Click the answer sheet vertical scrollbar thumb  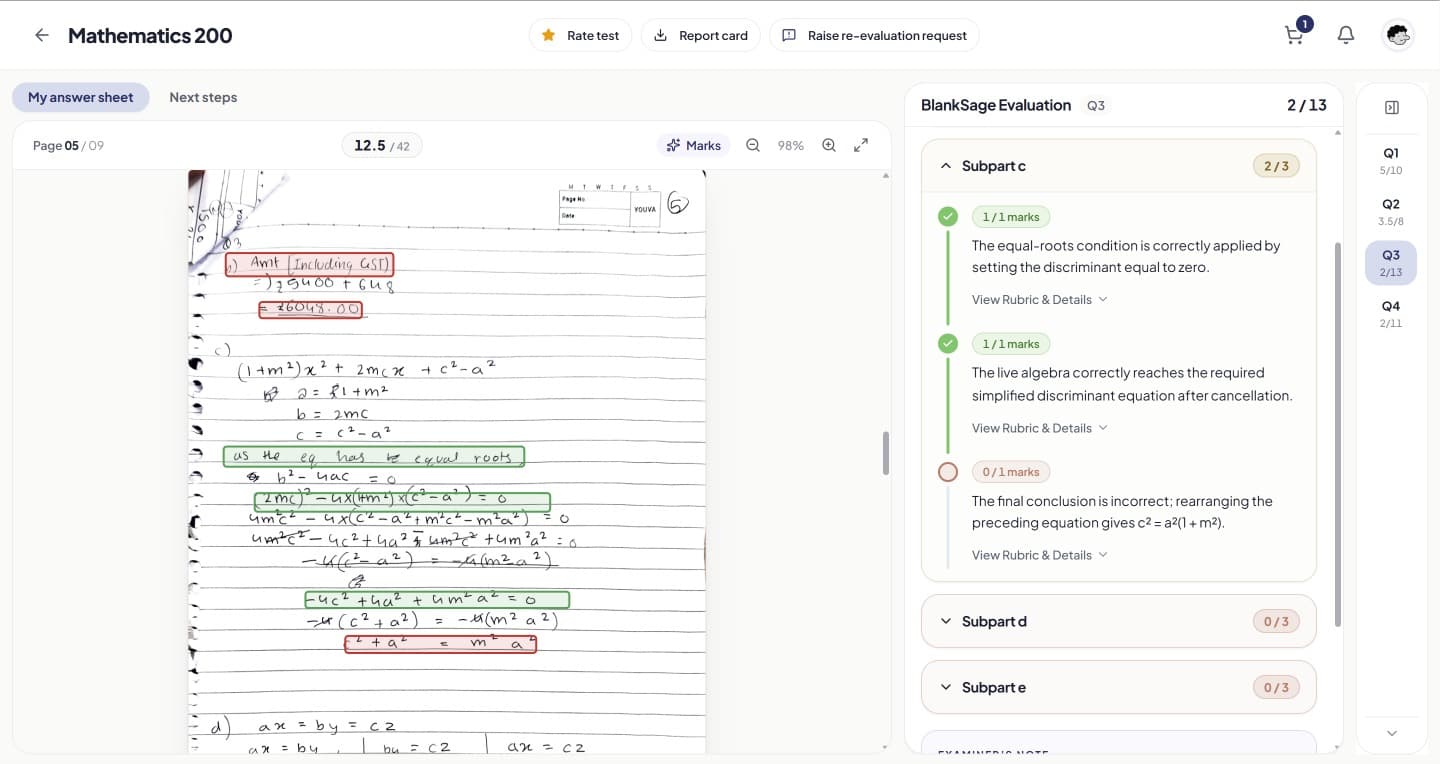click(885, 453)
